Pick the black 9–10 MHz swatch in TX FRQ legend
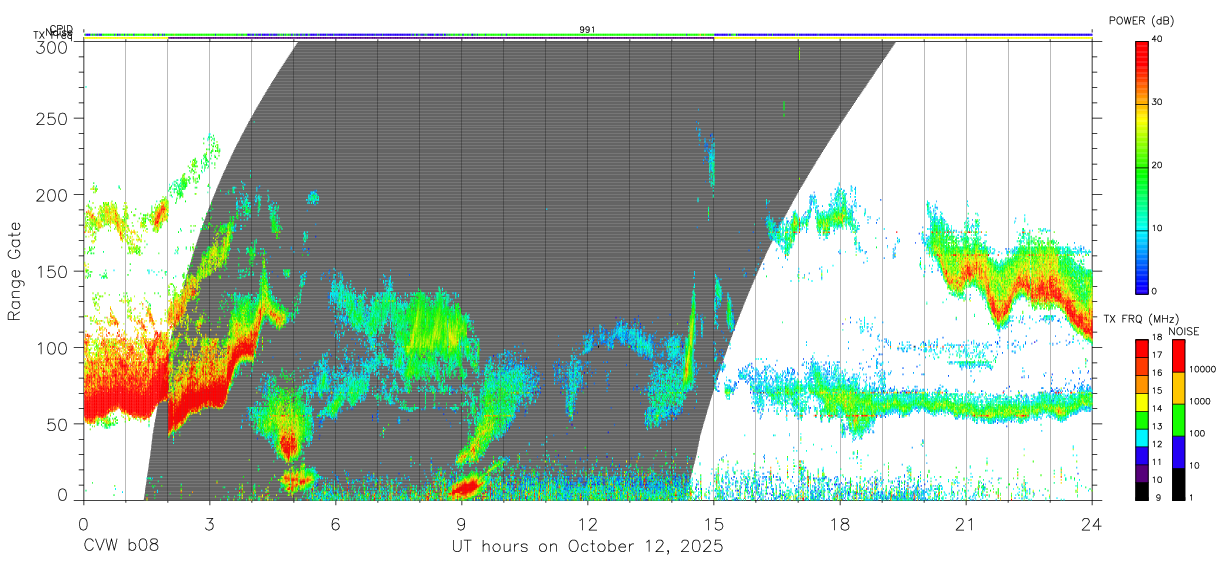Image resolution: width=1228 pixels, height=567 pixels. pos(1142,491)
